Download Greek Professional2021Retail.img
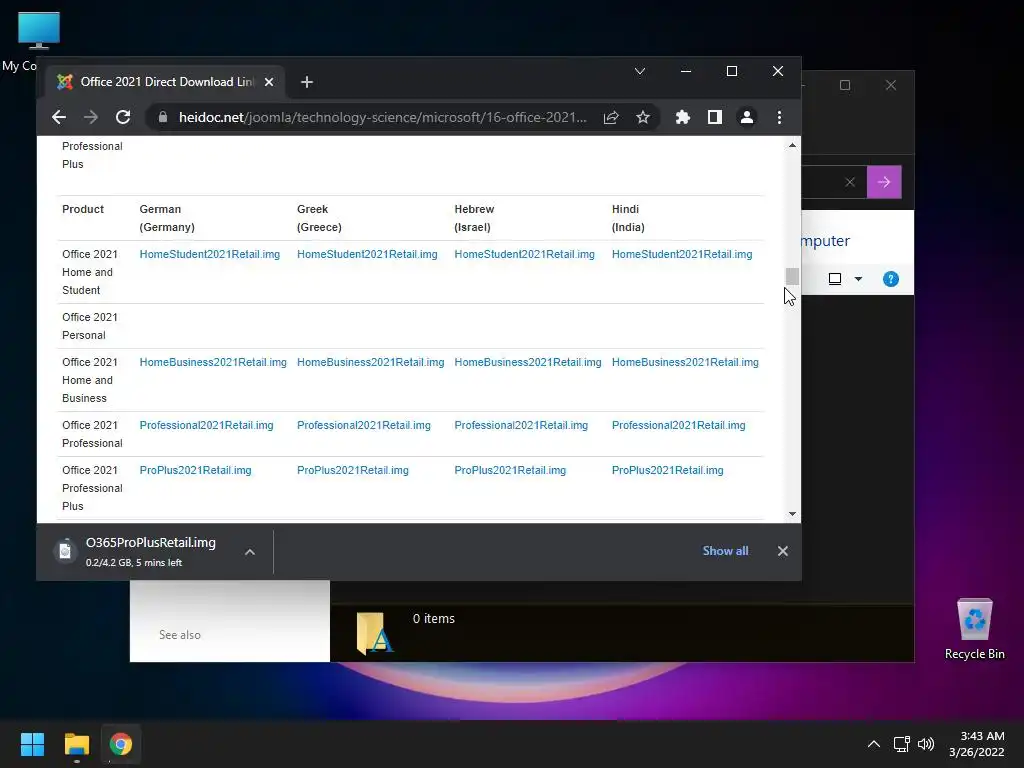 (x=364, y=425)
